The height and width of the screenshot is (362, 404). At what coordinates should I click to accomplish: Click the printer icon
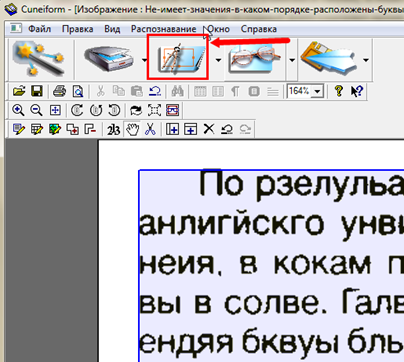point(59,91)
